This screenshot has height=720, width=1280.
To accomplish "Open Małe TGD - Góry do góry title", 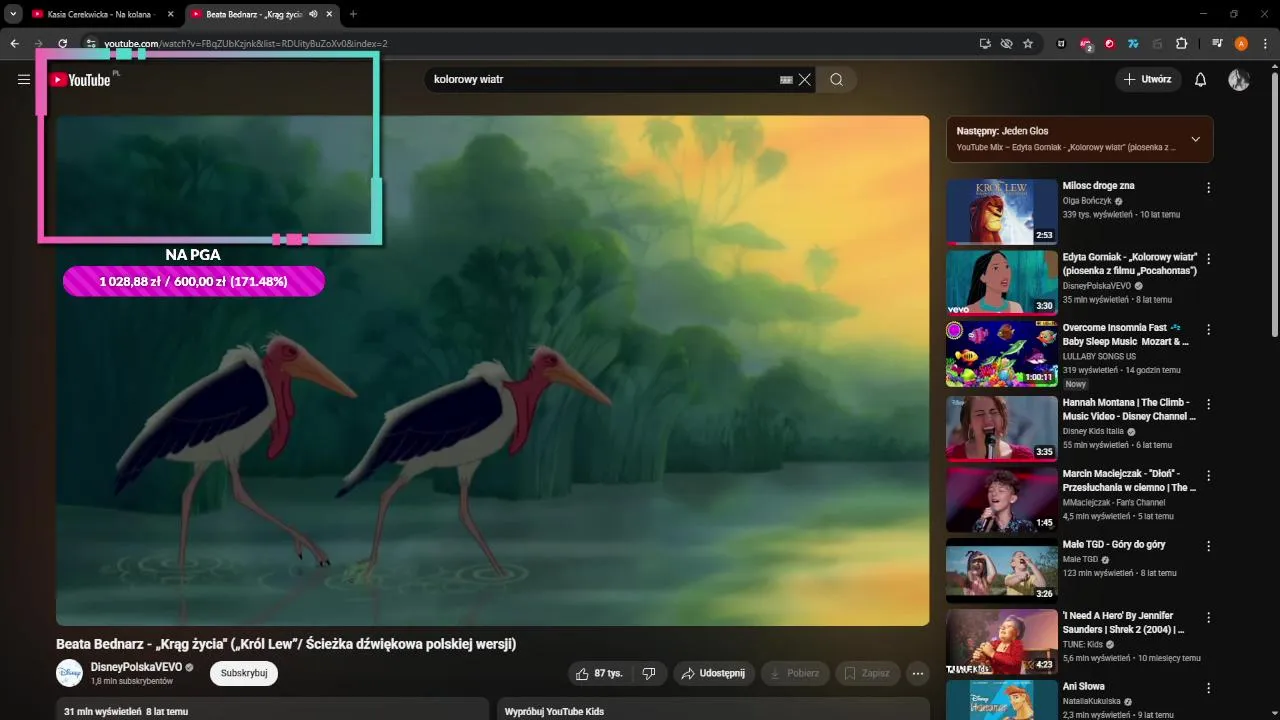I will coord(1114,545).
